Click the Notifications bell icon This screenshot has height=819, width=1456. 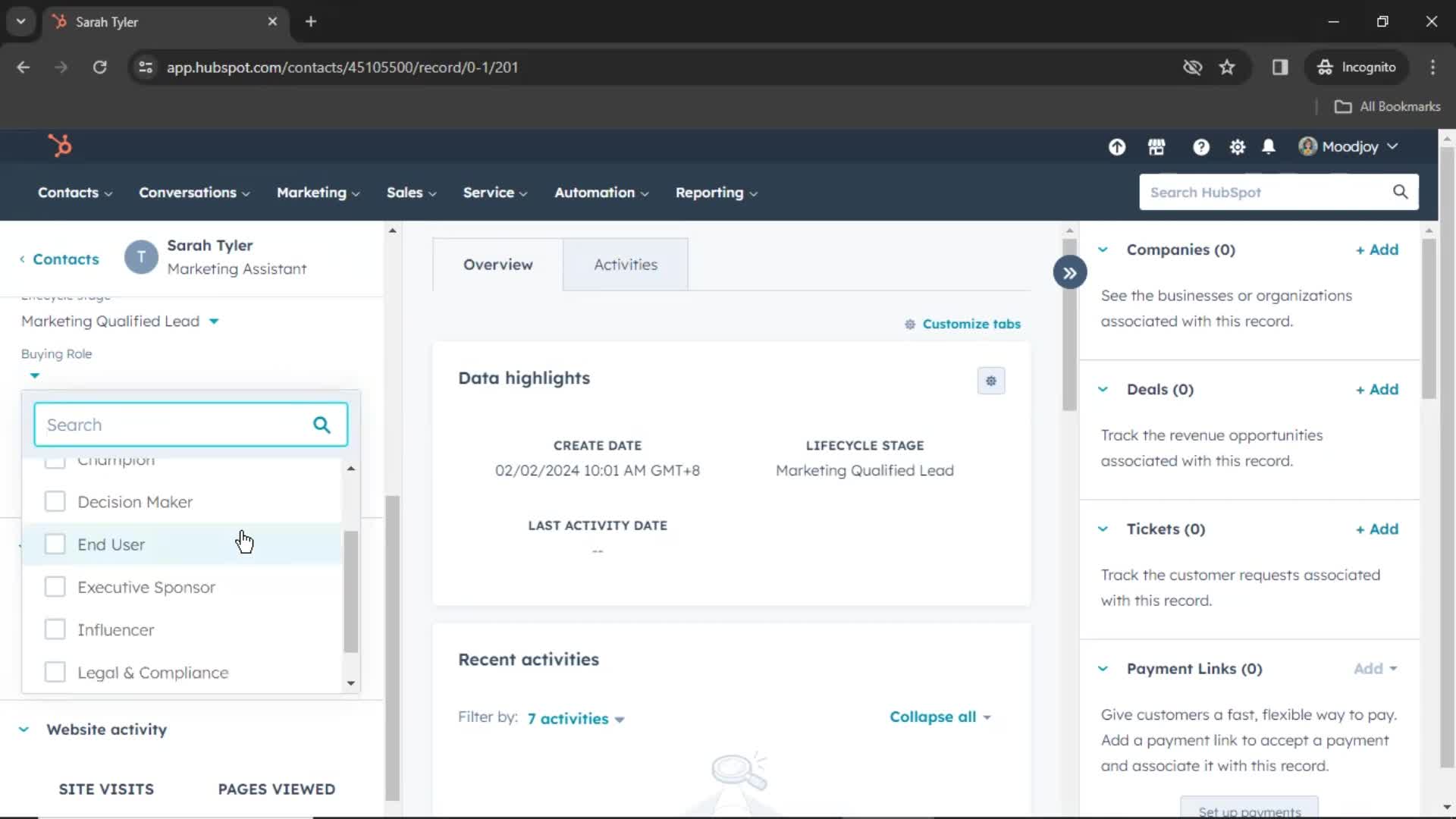pos(1268,146)
